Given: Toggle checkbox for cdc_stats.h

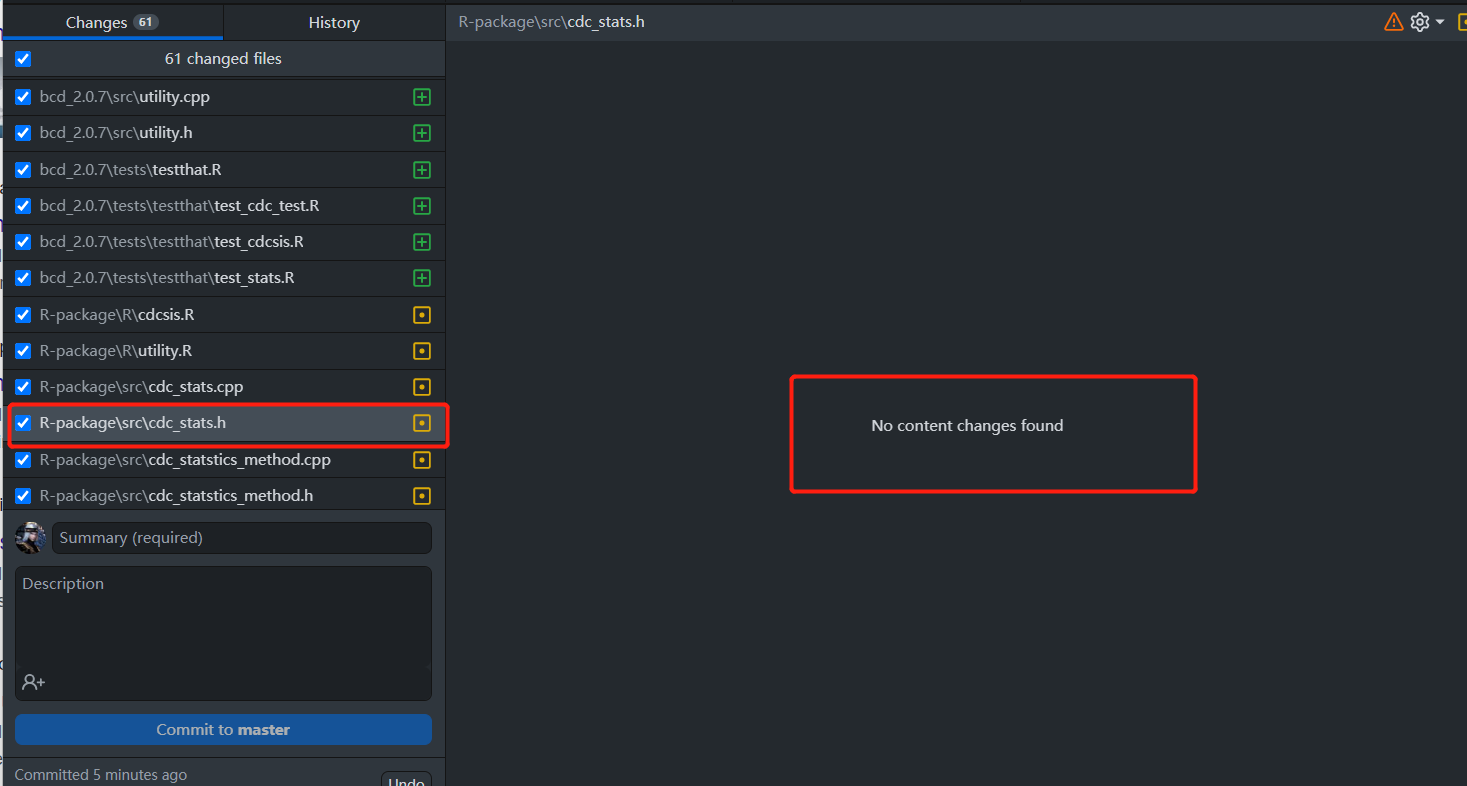Looking at the screenshot, I should point(23,423).
